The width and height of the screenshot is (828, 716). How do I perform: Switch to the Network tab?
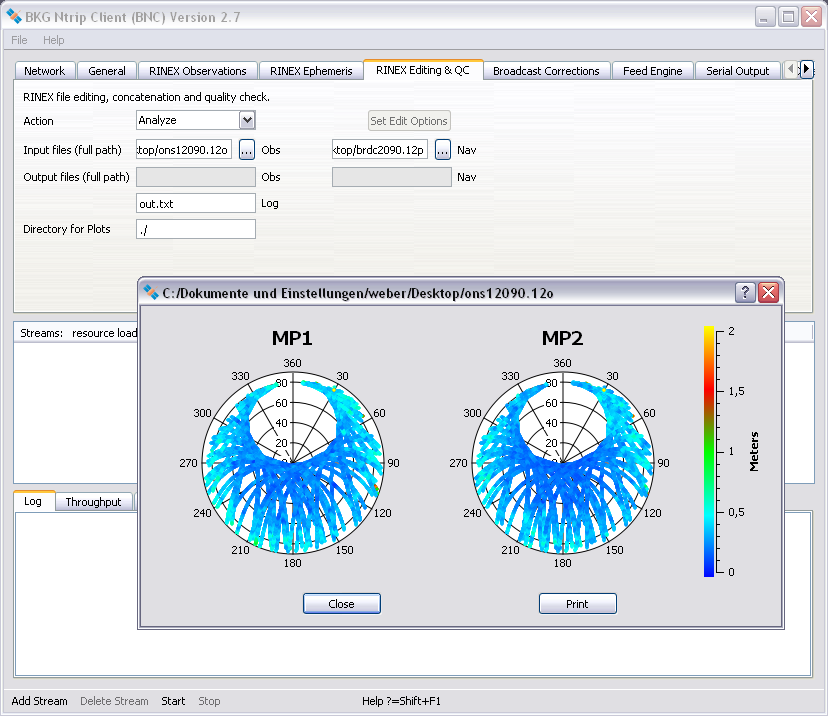click(x=44, y=71)
